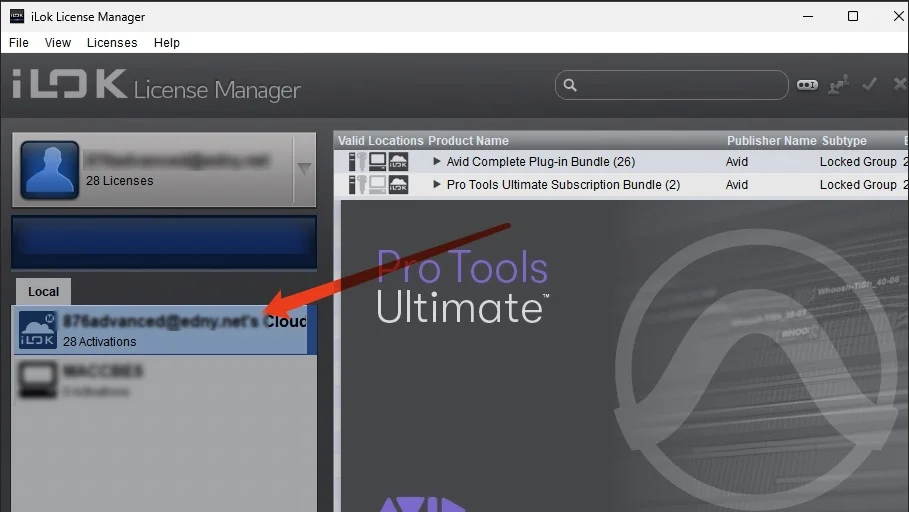This screenshot has width=909, height=512.
Task: Click the checkmark activate toolbar icon
Action: pos(869,85)
